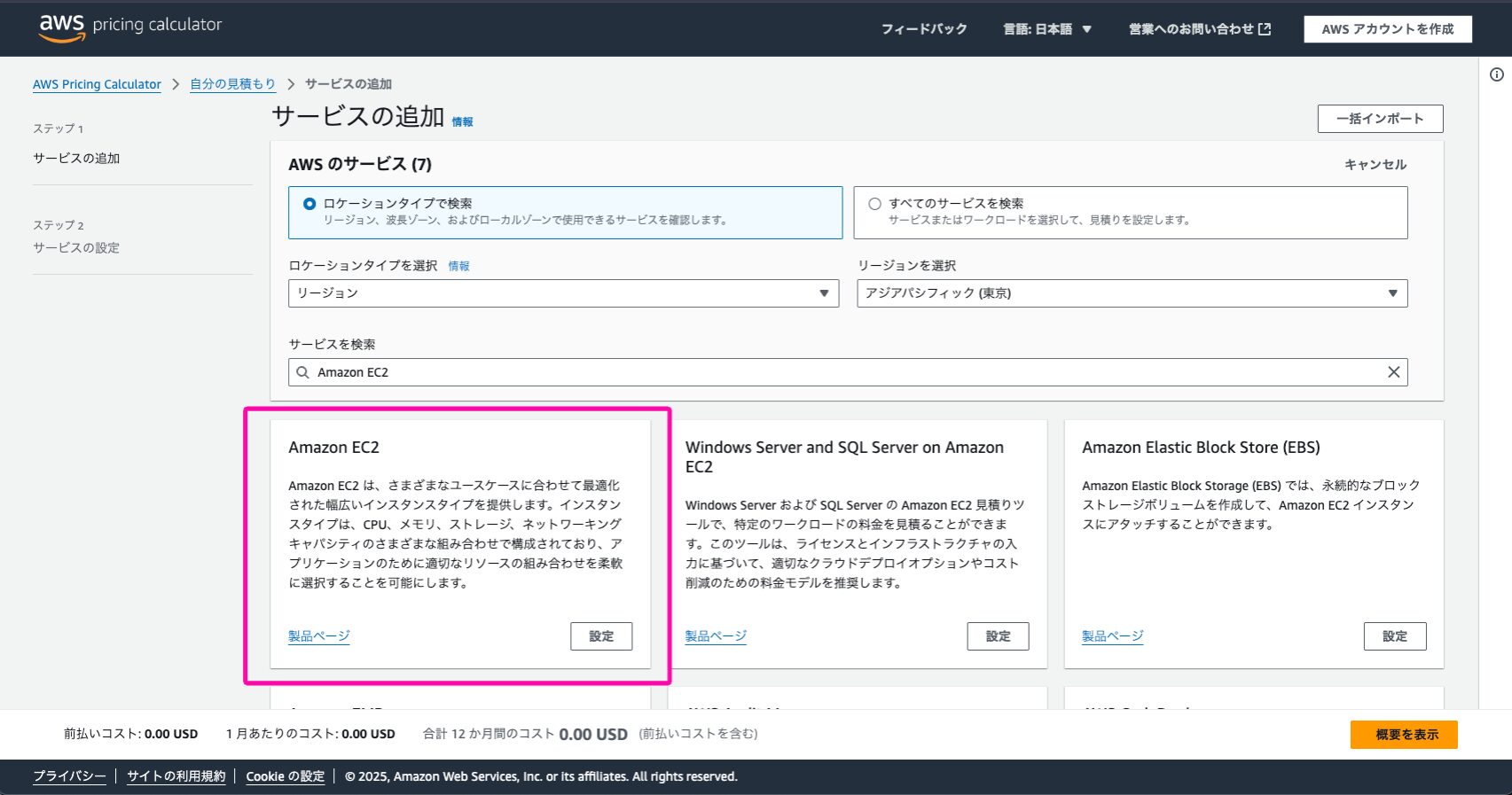Open the プライバシー footer link
The image size is (1512, 795).
click(69, 776)
